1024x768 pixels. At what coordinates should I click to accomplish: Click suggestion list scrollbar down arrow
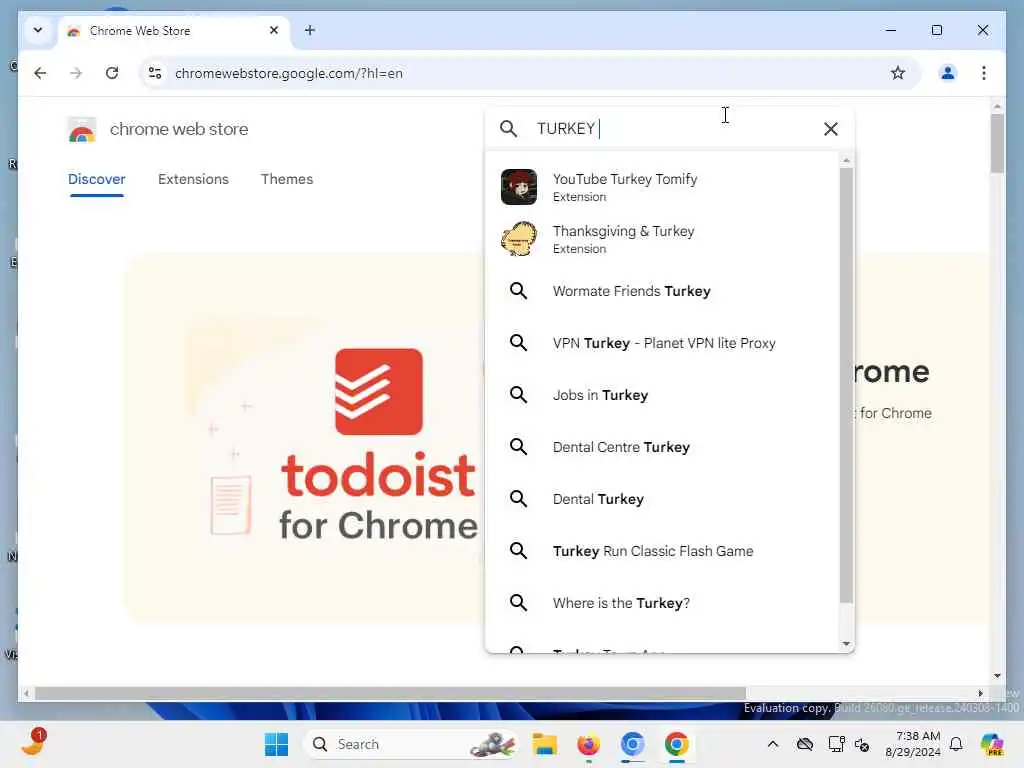[x=846, y=644]
